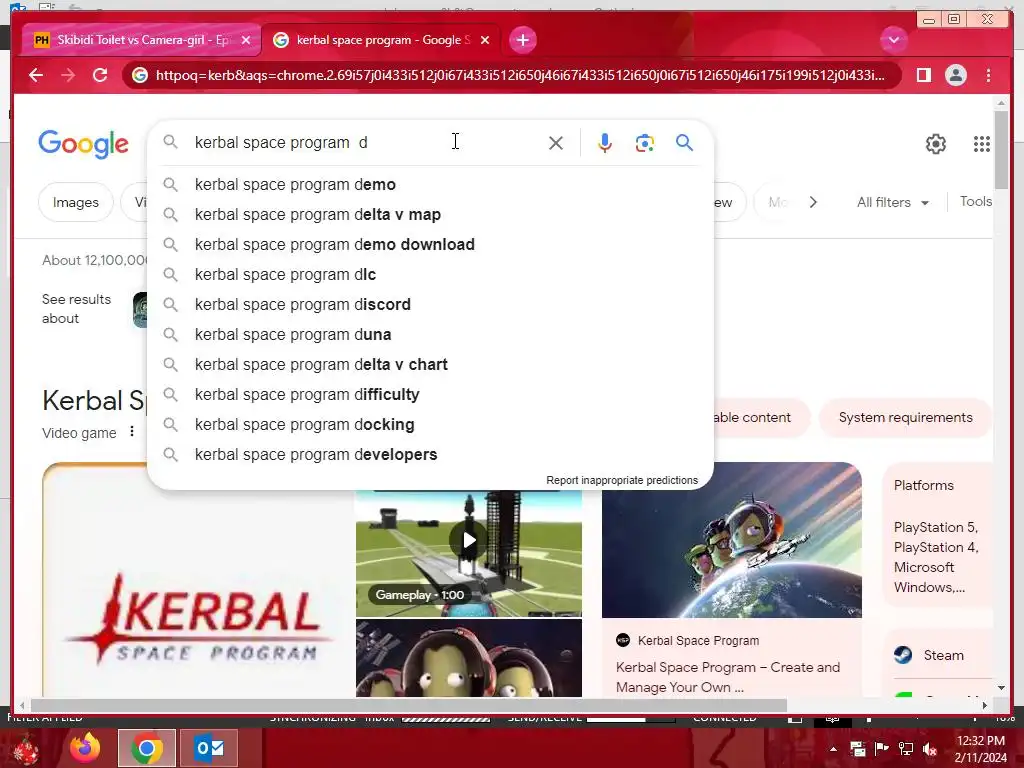
Task: Reload the page with the refresh icon
Action: point(100,75)
